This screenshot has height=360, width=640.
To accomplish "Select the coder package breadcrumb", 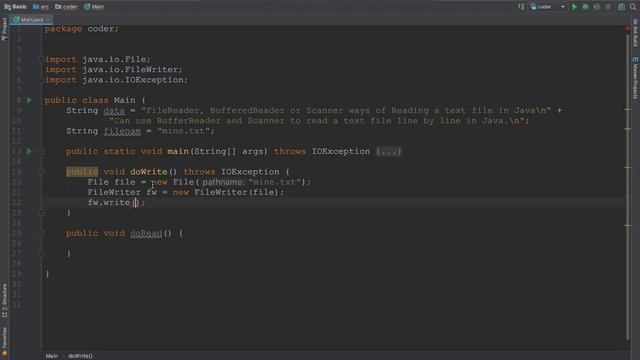I will pyautogui.click(x=66, y=7).
